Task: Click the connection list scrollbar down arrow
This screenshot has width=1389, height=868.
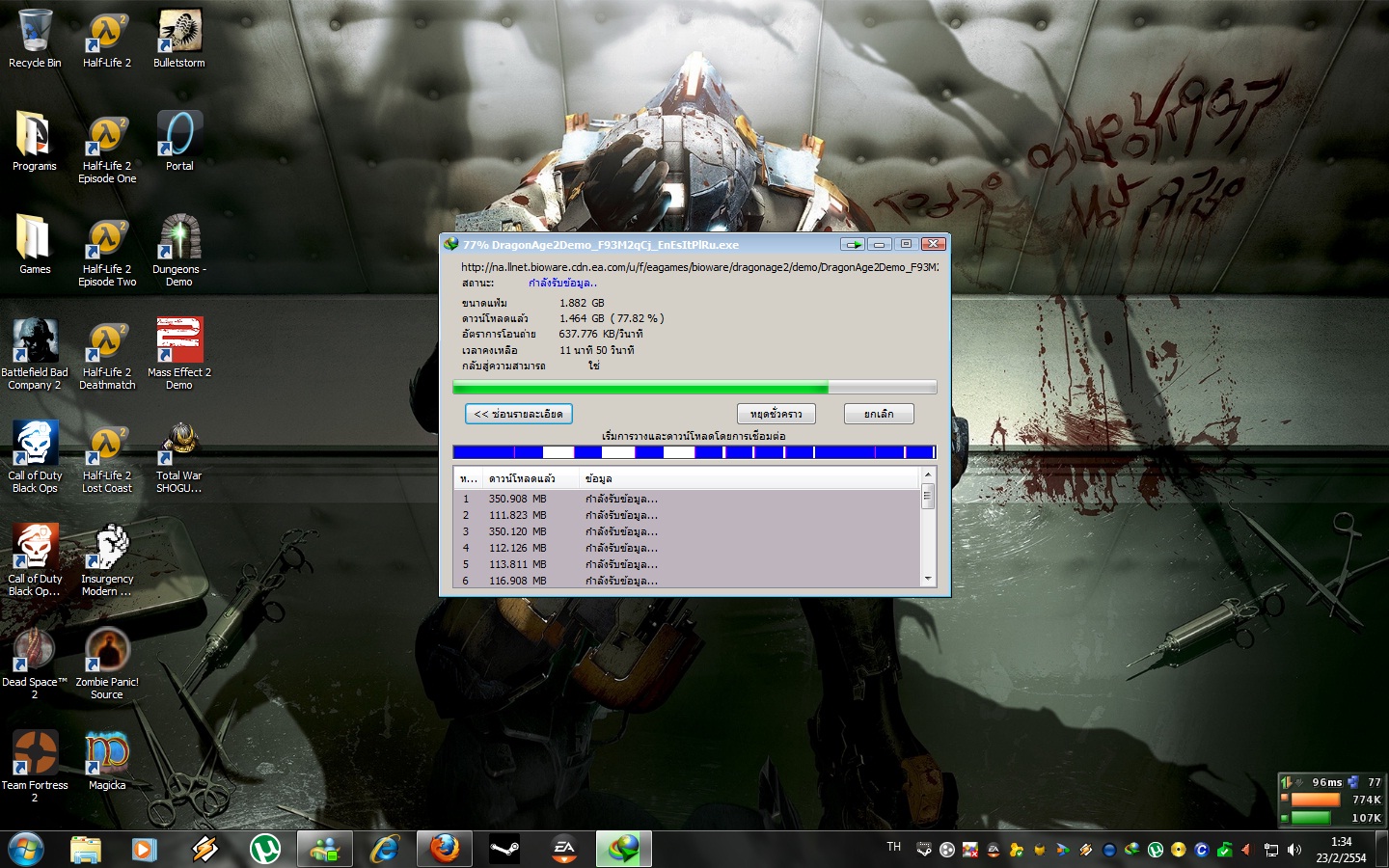Action: (928, 579)
